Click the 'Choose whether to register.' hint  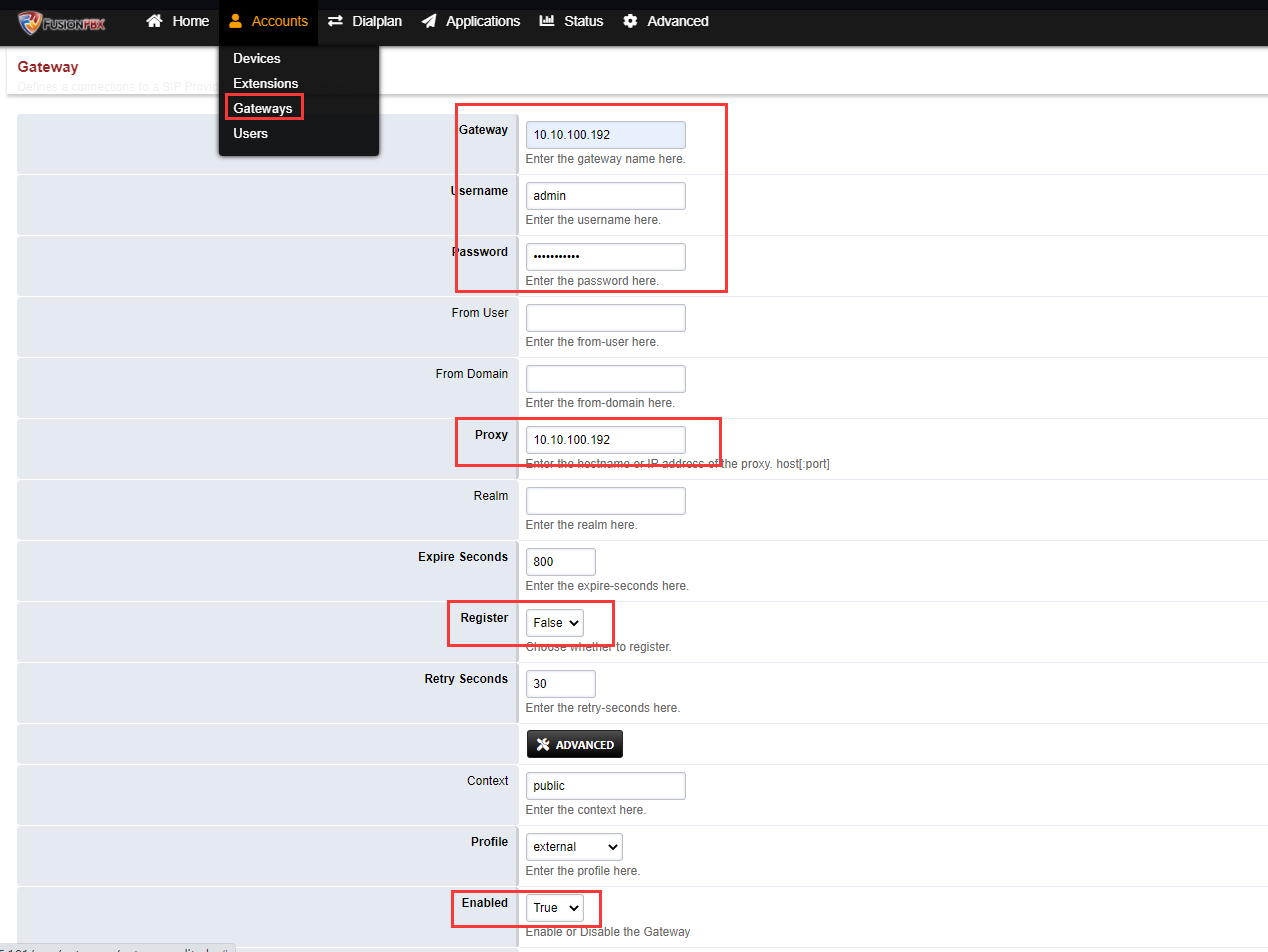(599, 647)
